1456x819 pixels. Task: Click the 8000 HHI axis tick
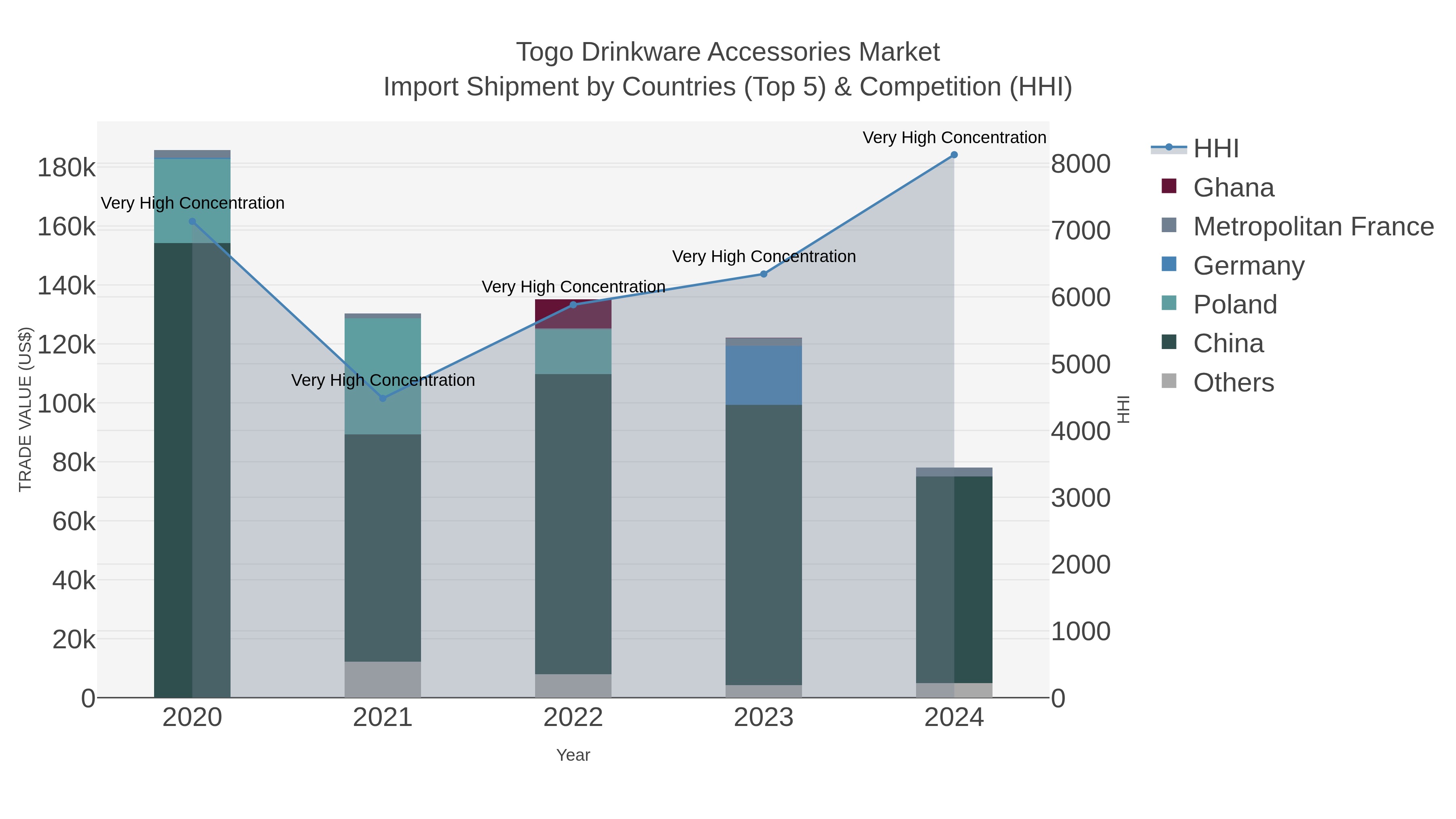1081,164
